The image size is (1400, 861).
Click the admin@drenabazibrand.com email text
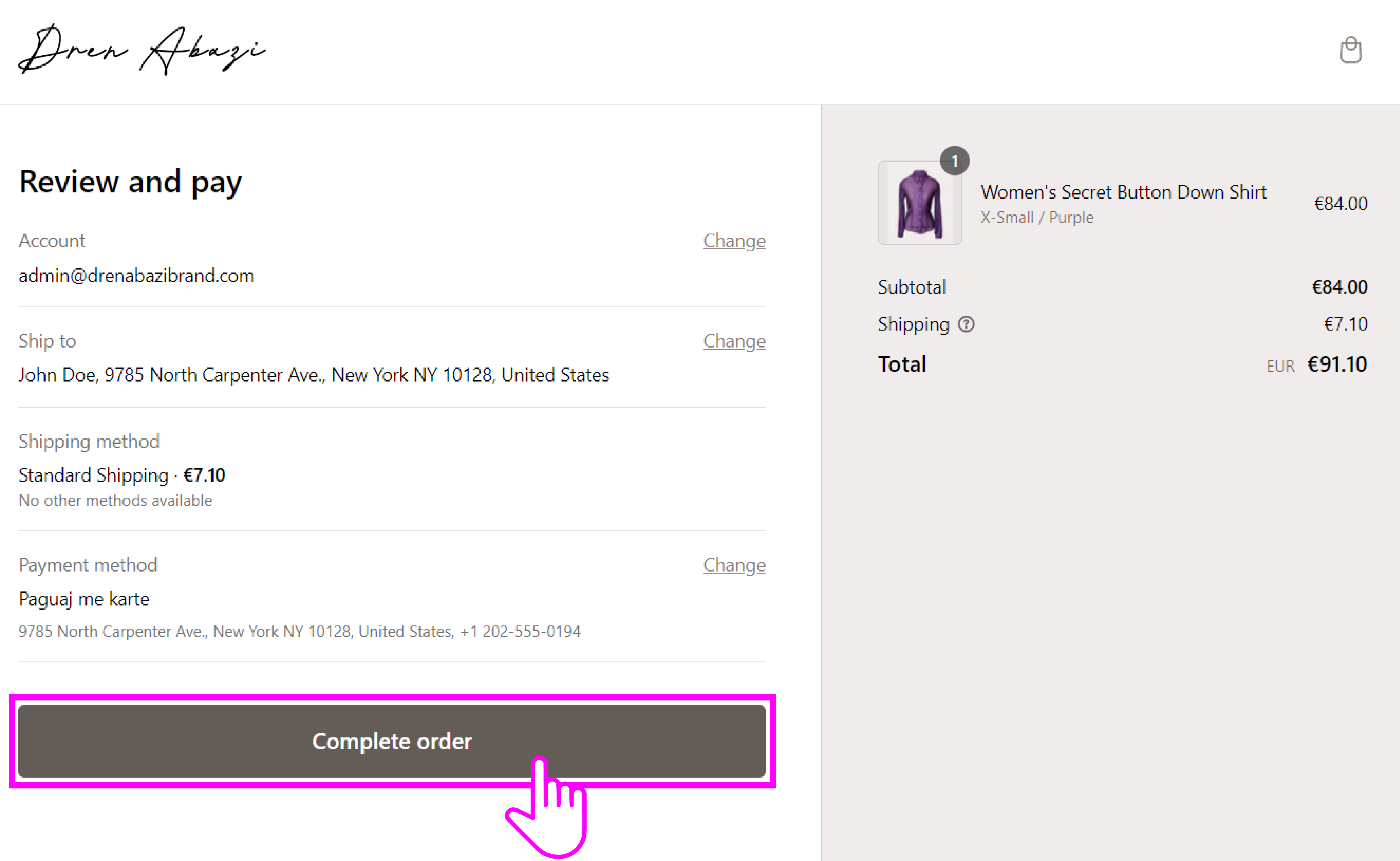point(136,275)
